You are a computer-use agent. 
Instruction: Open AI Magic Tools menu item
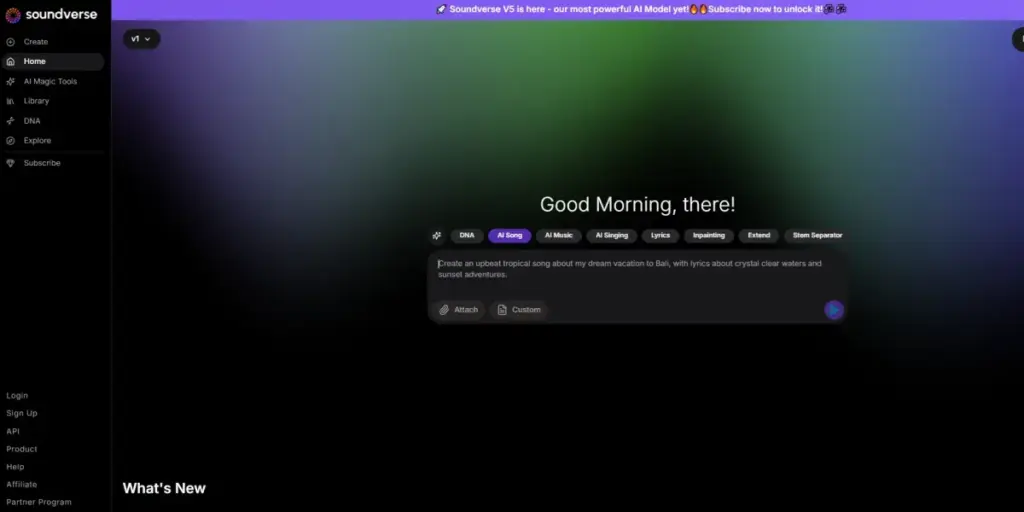52,82
